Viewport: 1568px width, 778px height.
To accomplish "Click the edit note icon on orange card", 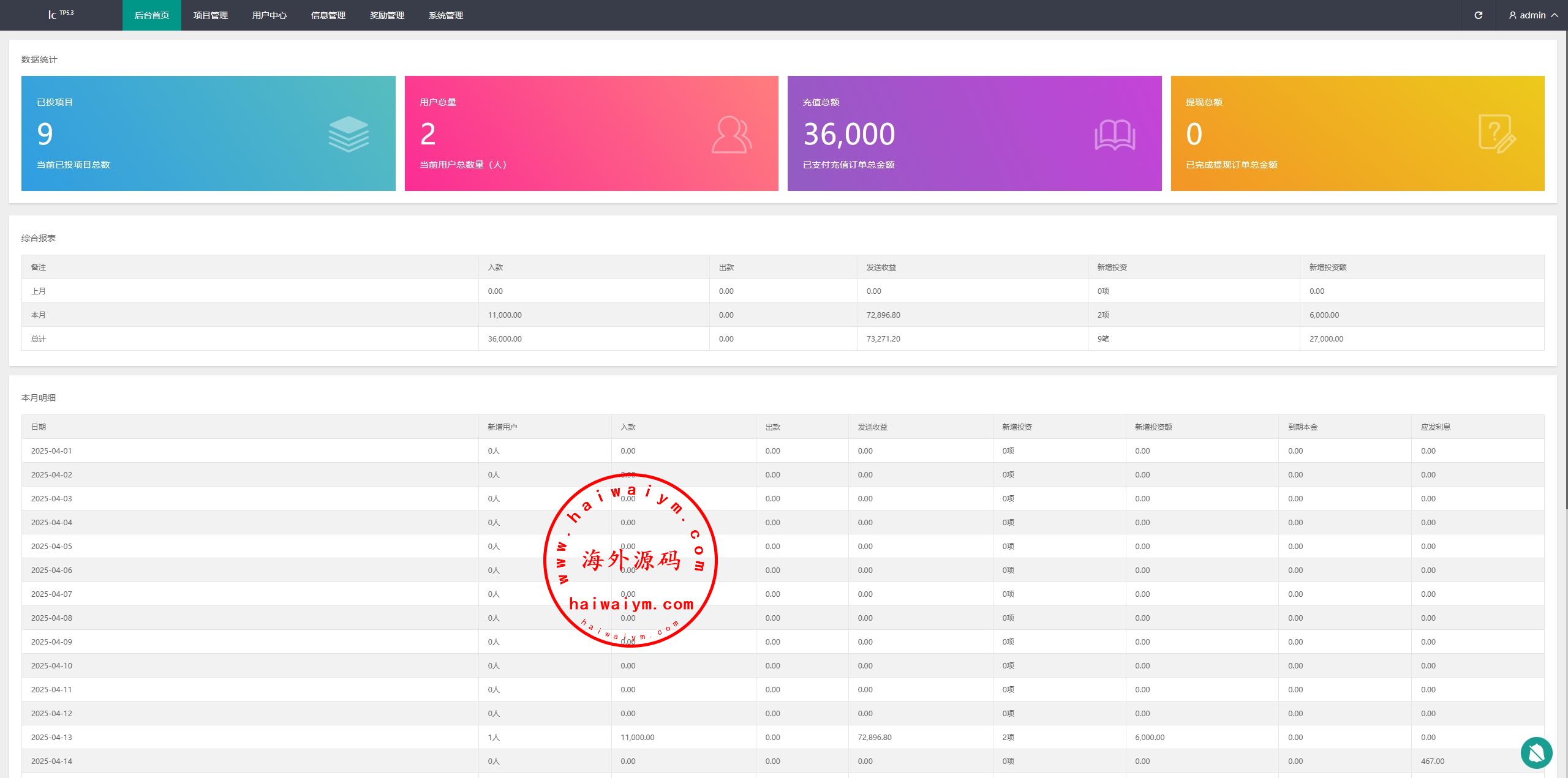I will (1496, 133).
